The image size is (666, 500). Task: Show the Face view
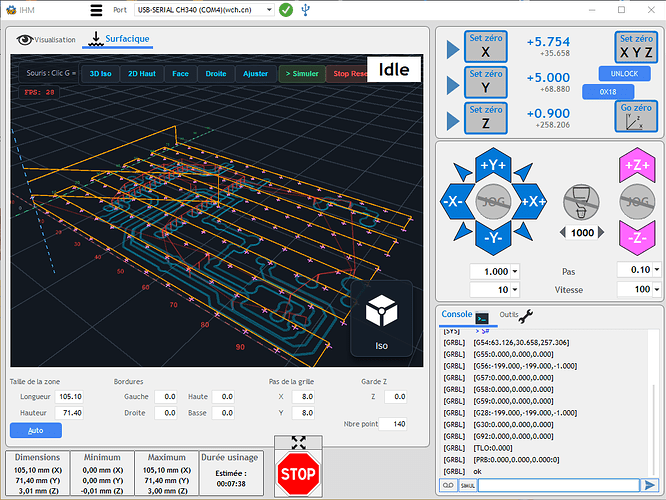pyautogui.click(x=181, y=73)
